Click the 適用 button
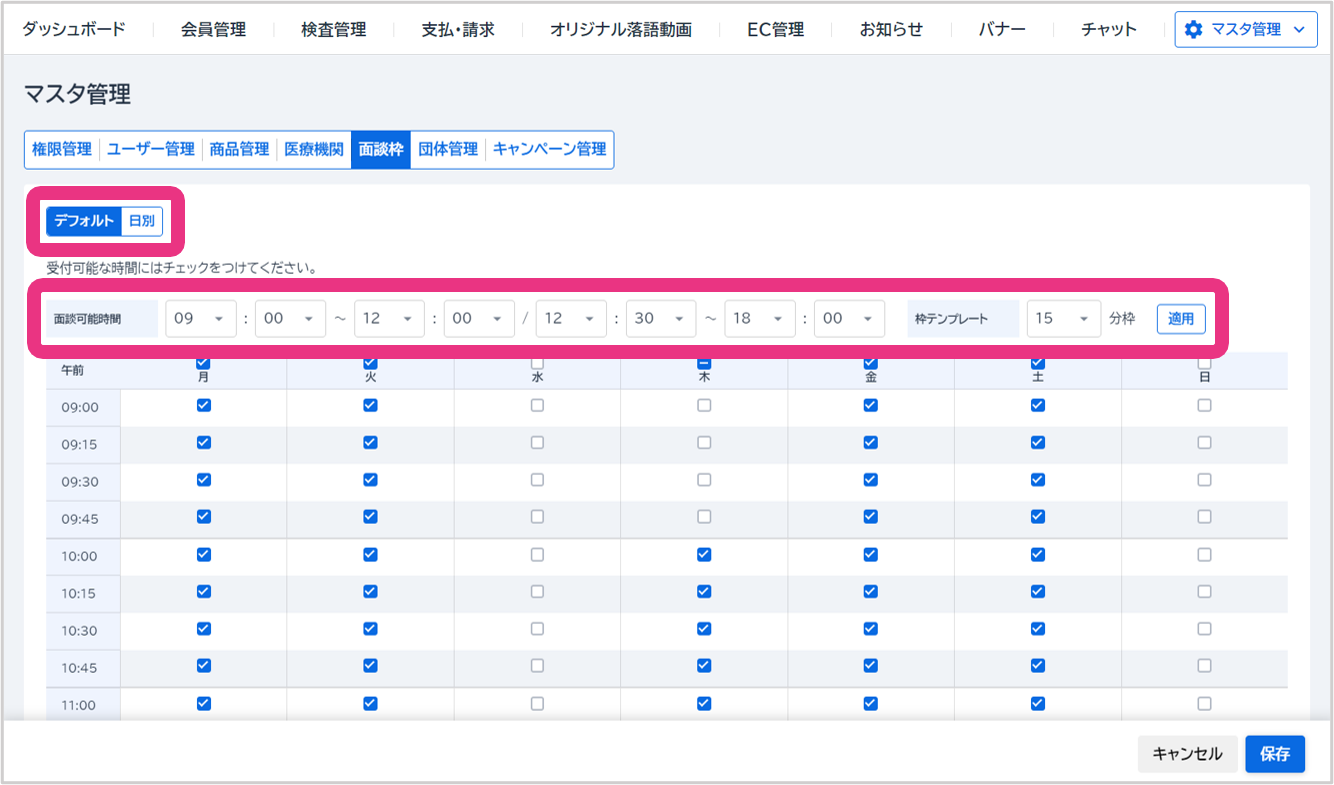This screenshot has height=785, width=1334. point(1181,318)
